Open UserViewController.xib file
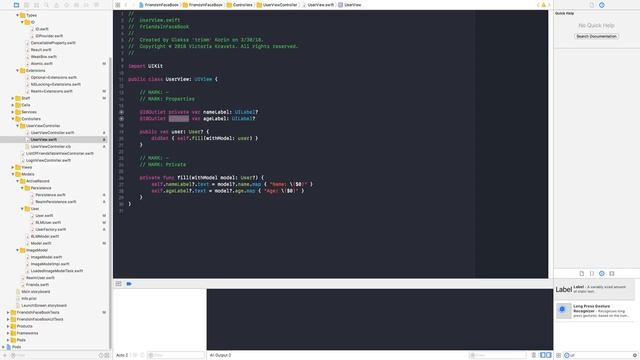640x360 pixels. [51, 147]
